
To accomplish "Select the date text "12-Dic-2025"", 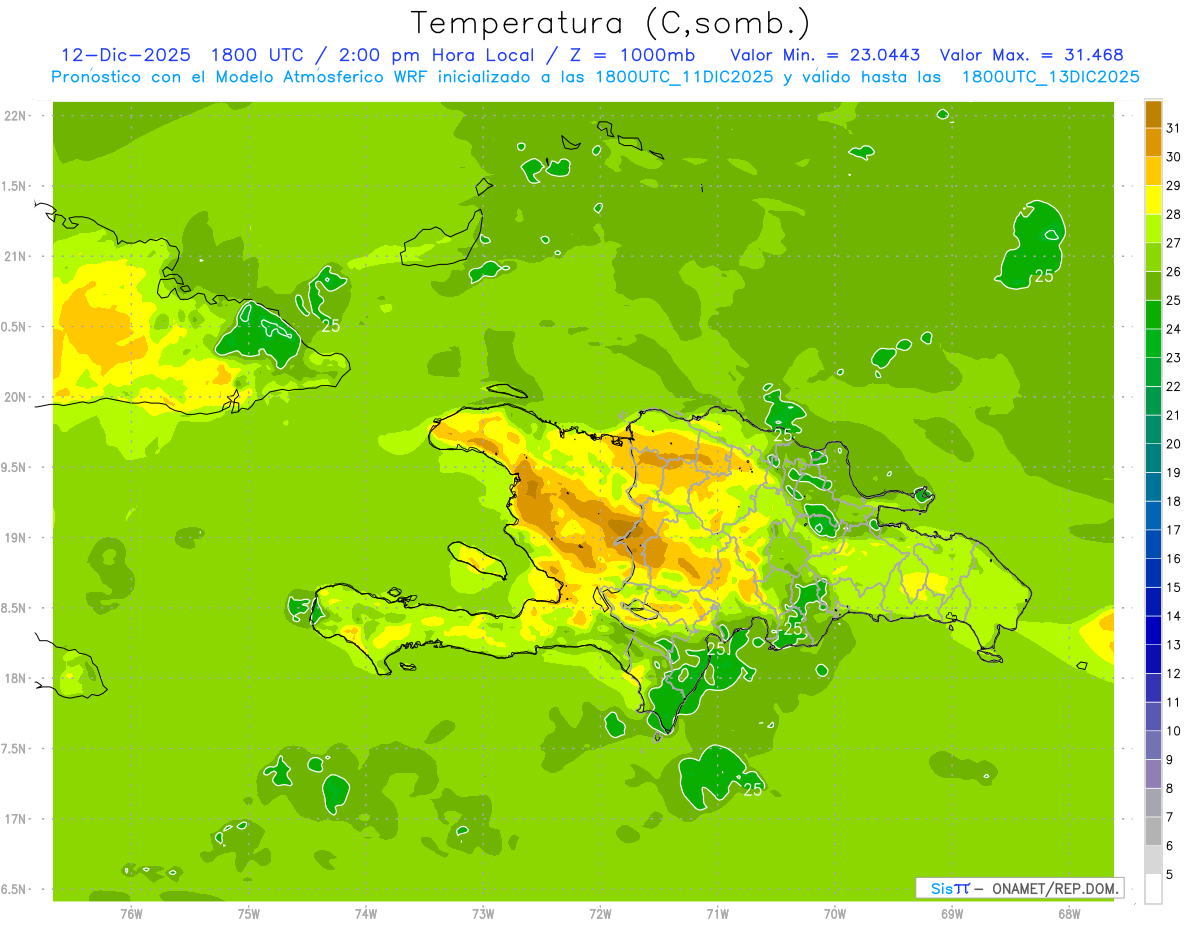I will pyautogui.click(x=126, y=55).
